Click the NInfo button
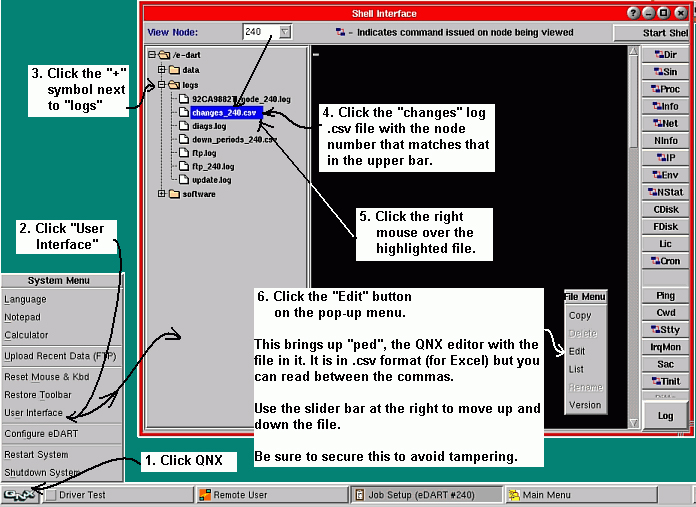The image size is (696, 507). (665, 141)
